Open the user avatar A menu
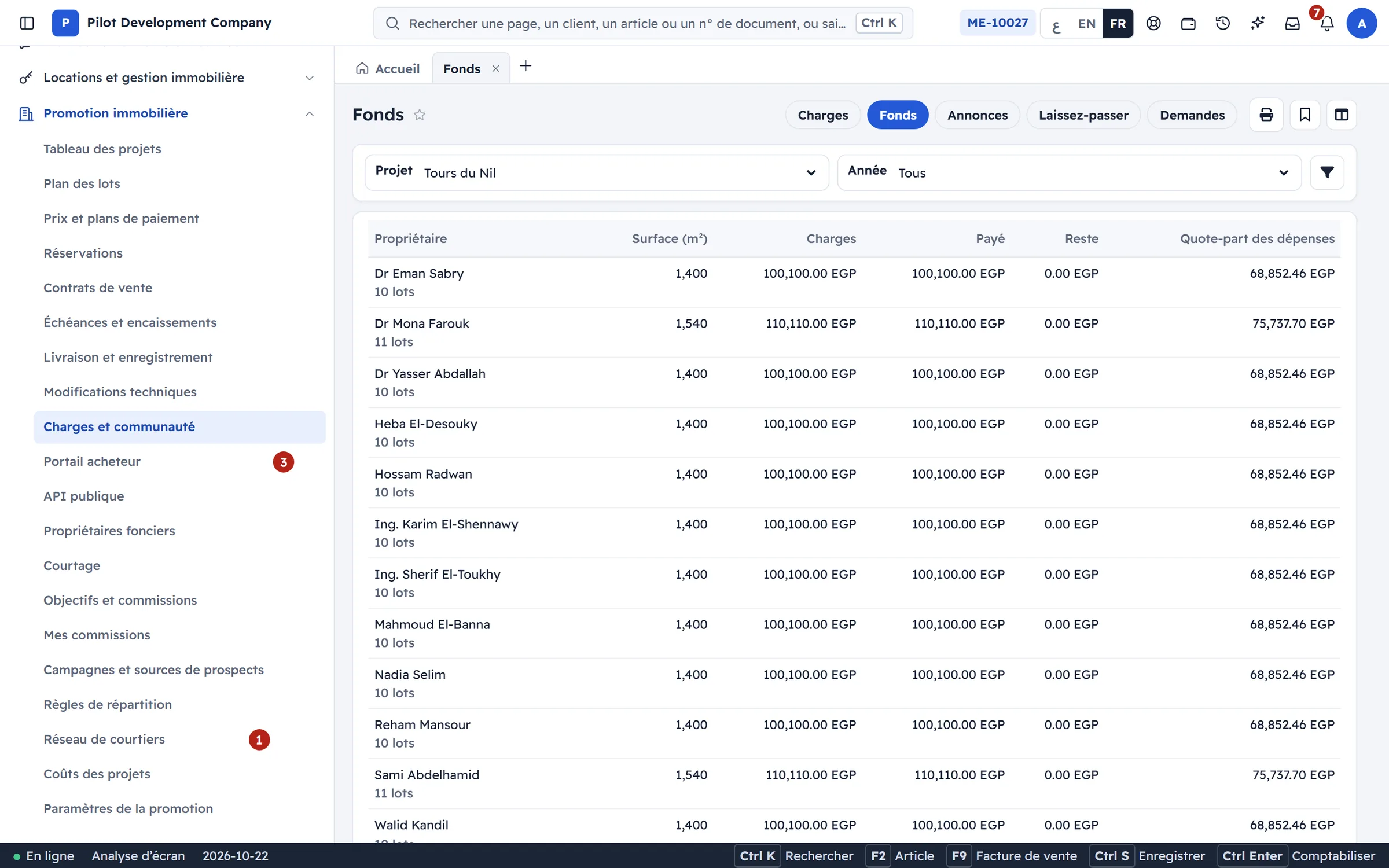1389x868 pixels. tap(1362, 23)
